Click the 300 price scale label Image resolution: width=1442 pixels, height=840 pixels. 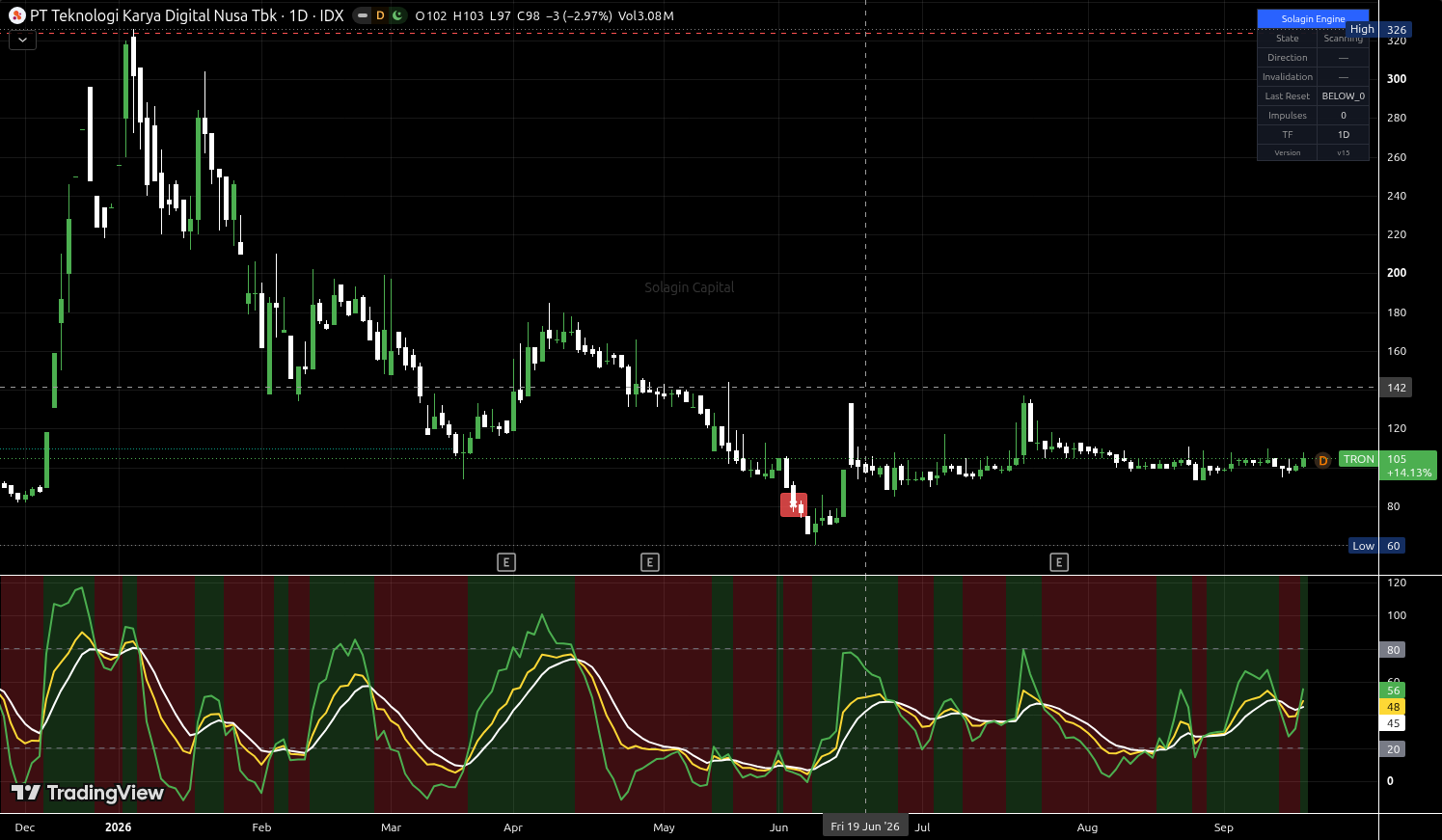pos(1397,79)
